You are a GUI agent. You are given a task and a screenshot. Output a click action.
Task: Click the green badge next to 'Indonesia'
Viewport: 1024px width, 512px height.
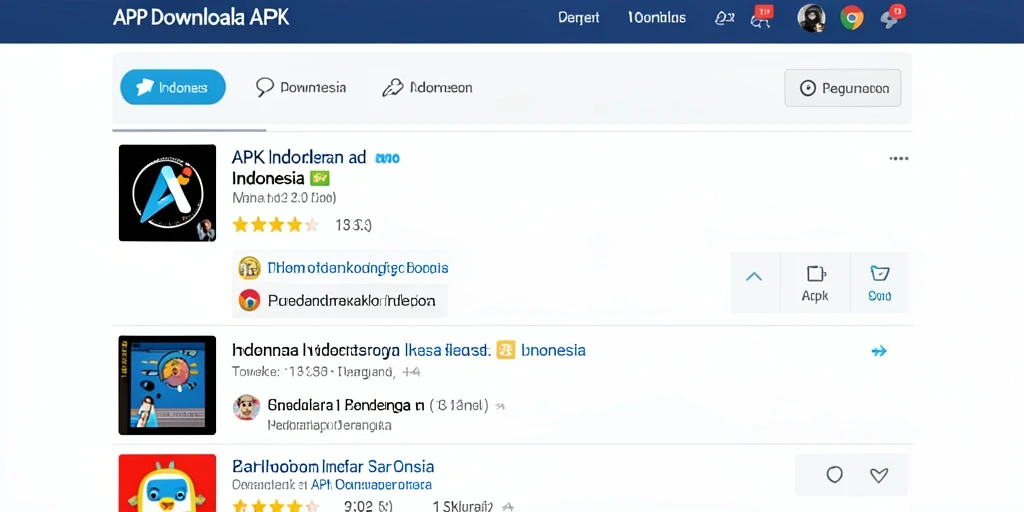(319, 178)
